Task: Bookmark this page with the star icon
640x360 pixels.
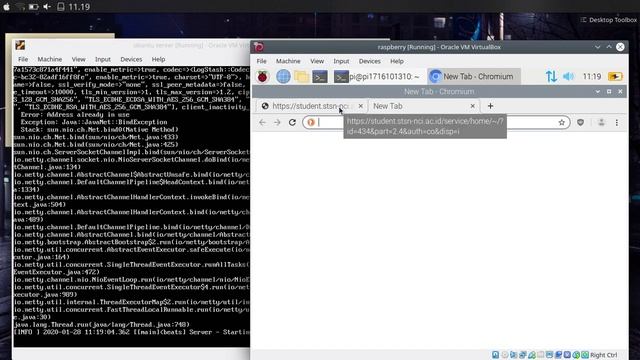Action: click(x=562, y=122)
